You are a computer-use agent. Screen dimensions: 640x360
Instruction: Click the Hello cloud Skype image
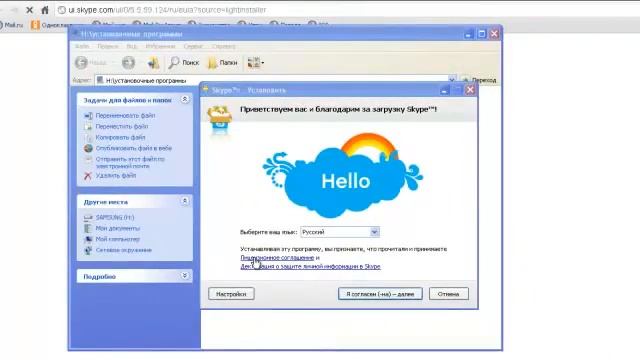[x=343, y=176]
